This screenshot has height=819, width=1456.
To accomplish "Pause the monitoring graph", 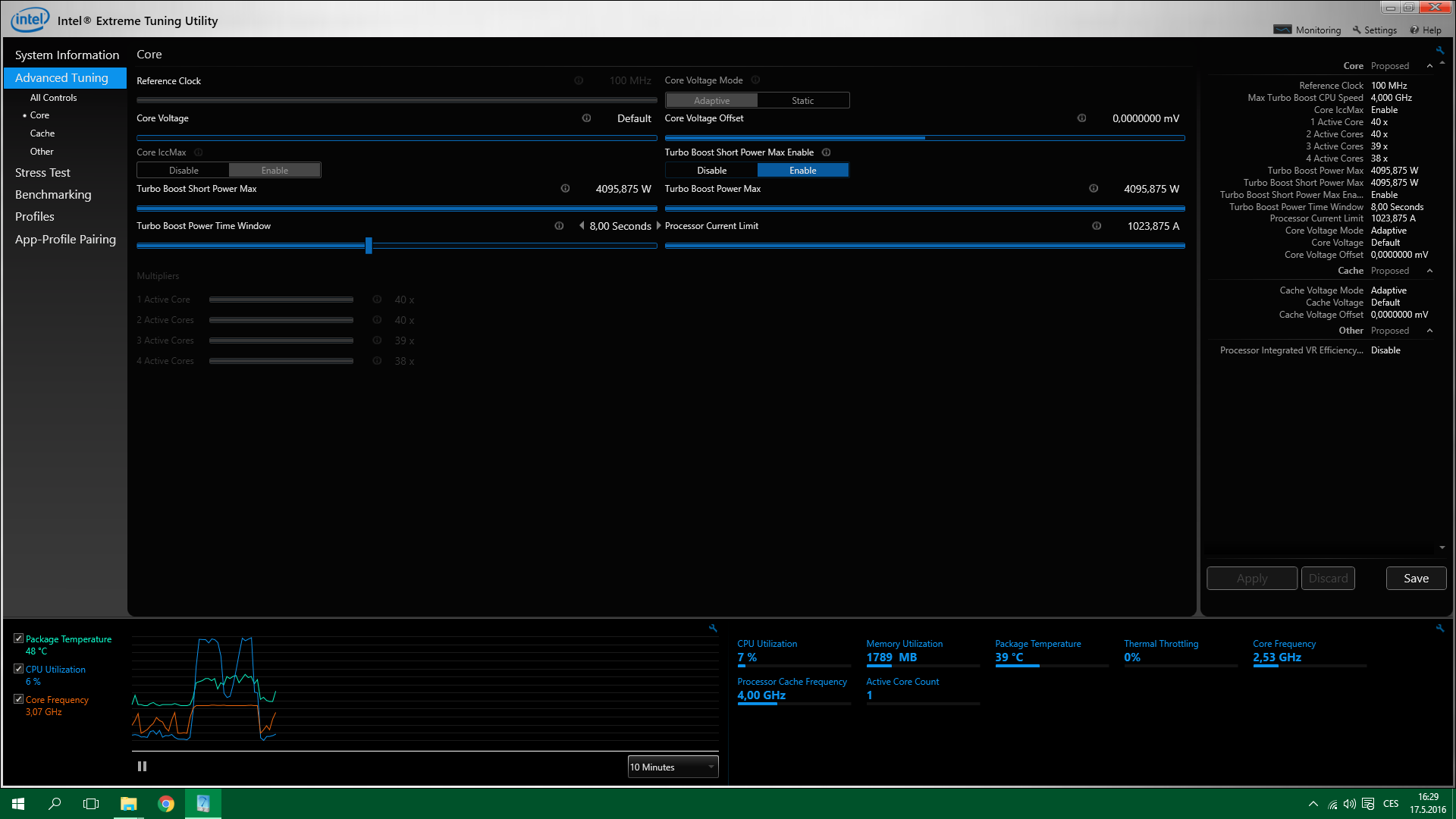I will (142, 767).
